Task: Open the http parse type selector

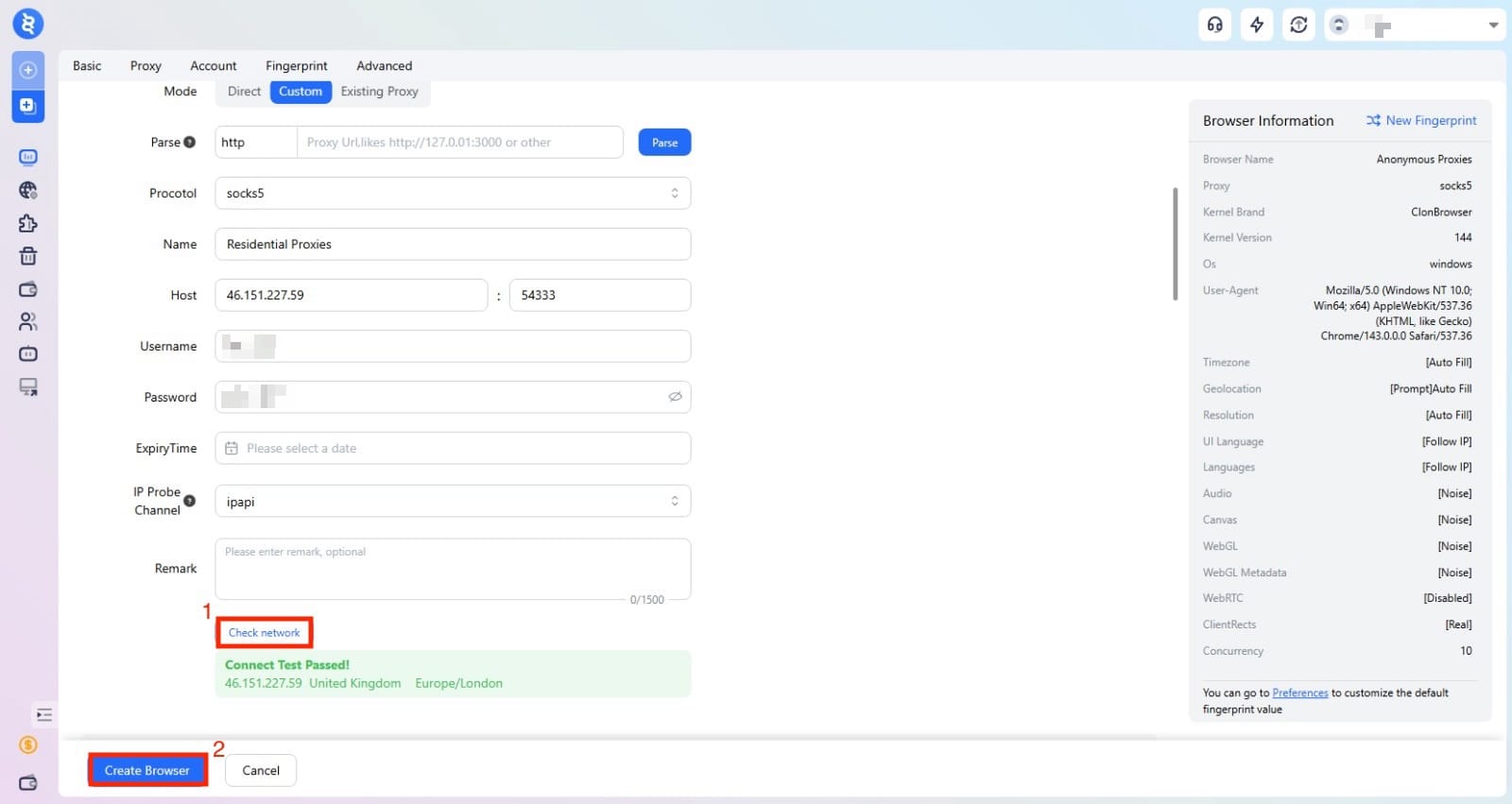Action: 256,142
